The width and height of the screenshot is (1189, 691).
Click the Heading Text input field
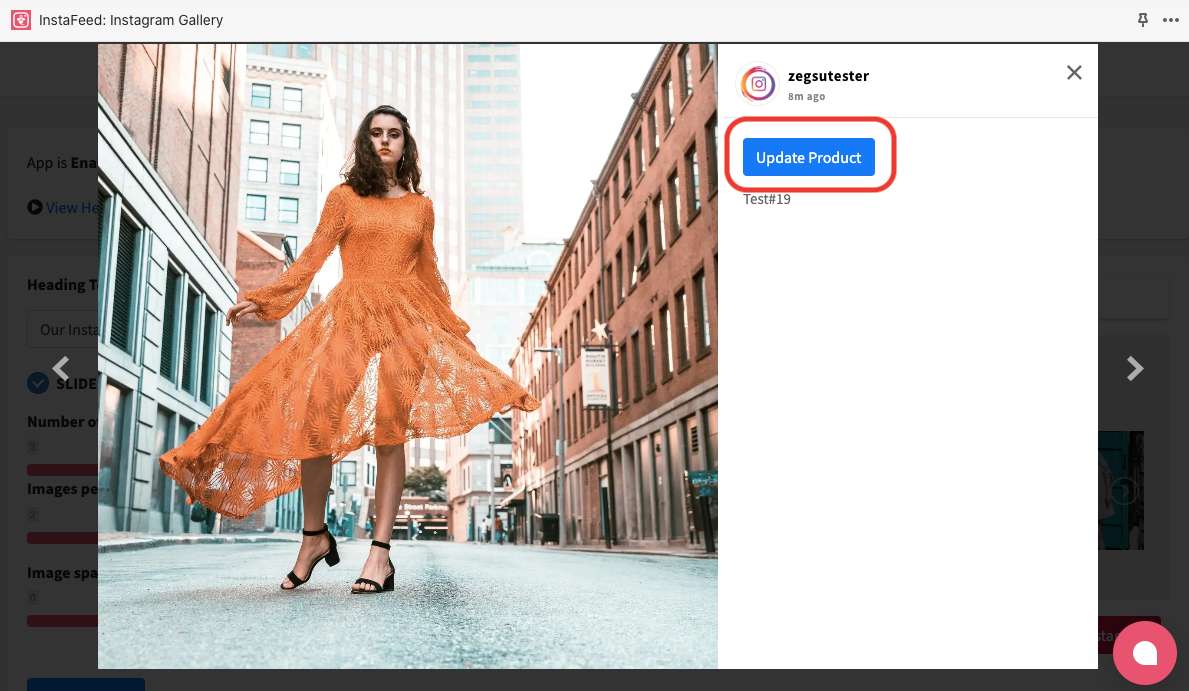click(x=62, y=329)
